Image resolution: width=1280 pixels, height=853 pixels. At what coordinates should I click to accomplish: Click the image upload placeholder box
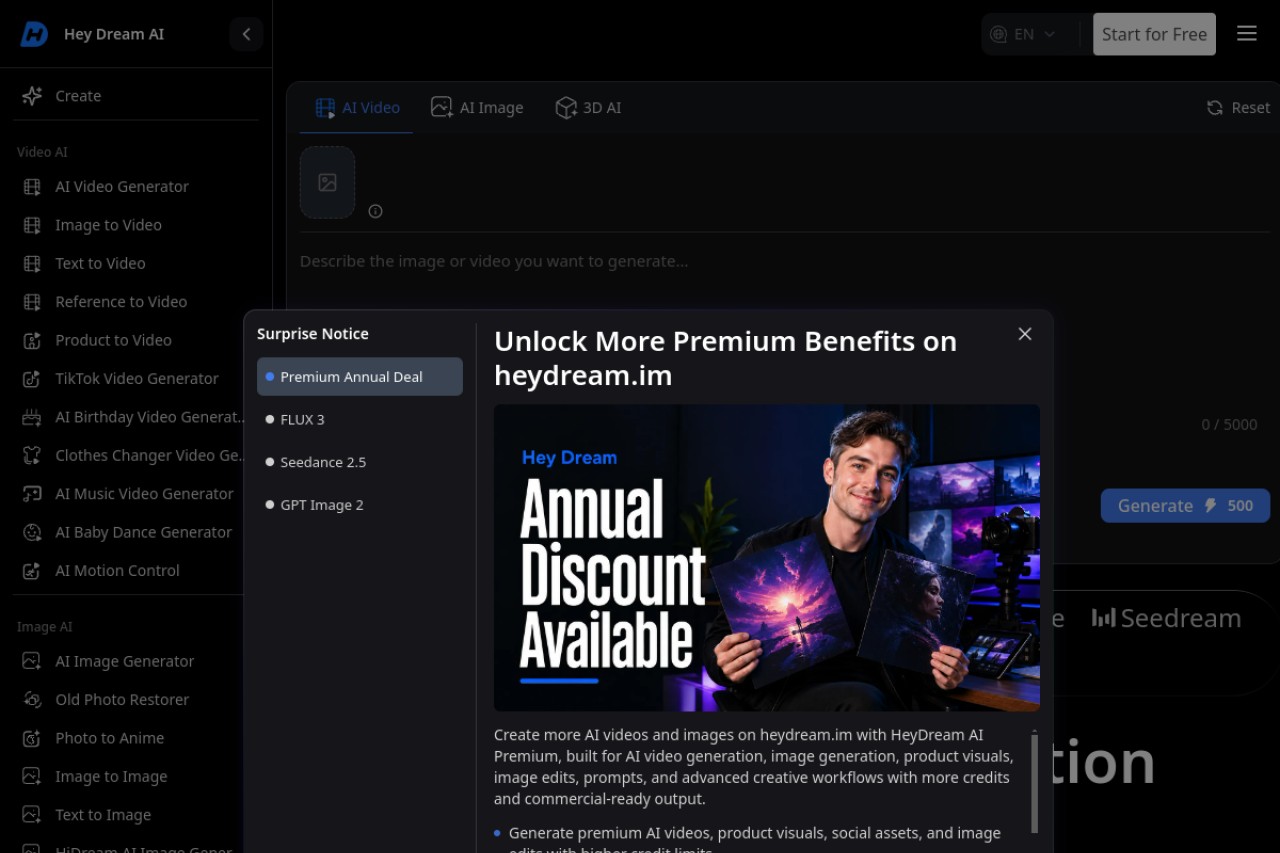[x=327, y=182]
